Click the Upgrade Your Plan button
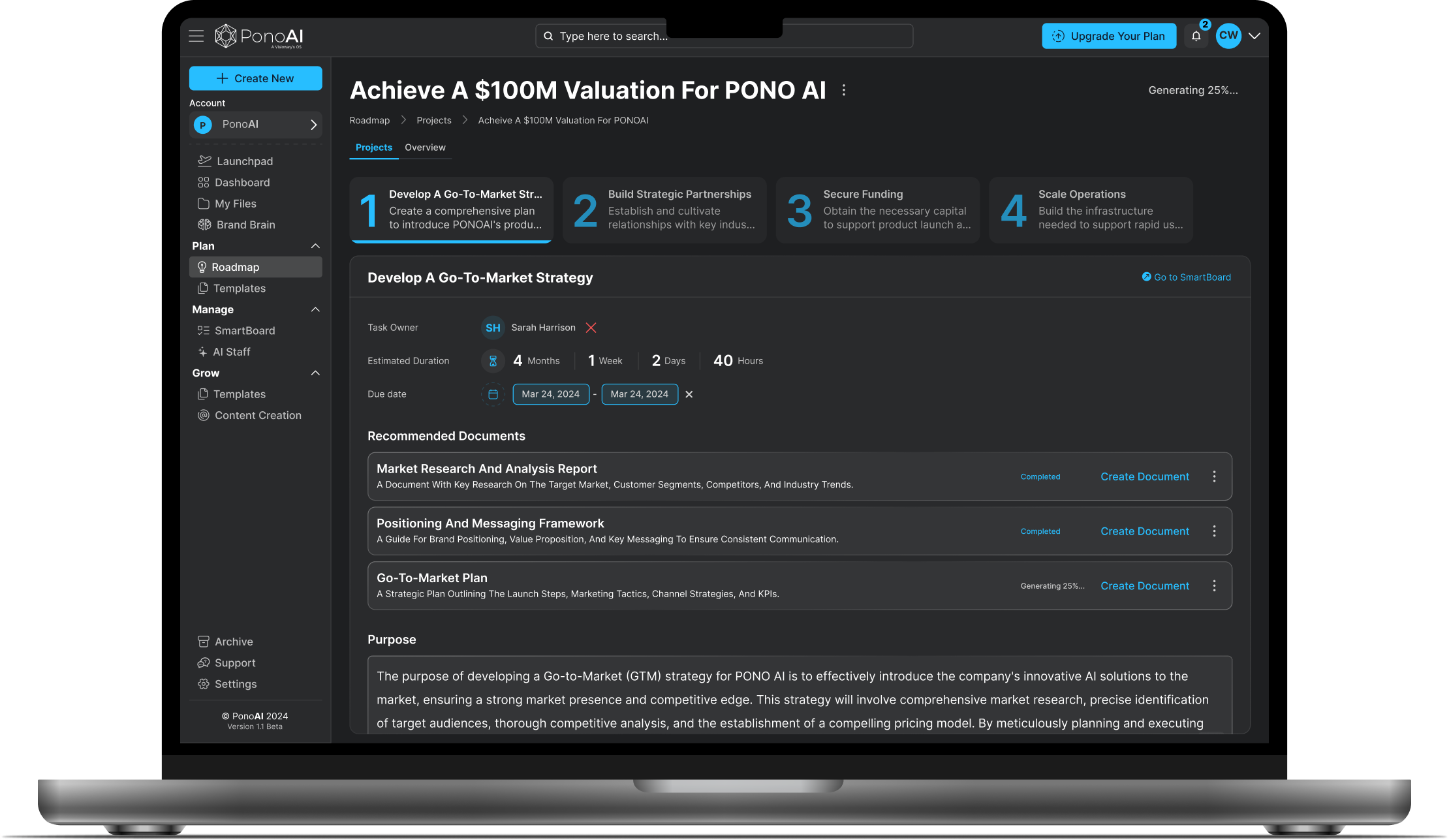The width and height of the screenshot is (1449, 840). point(1108,36)
